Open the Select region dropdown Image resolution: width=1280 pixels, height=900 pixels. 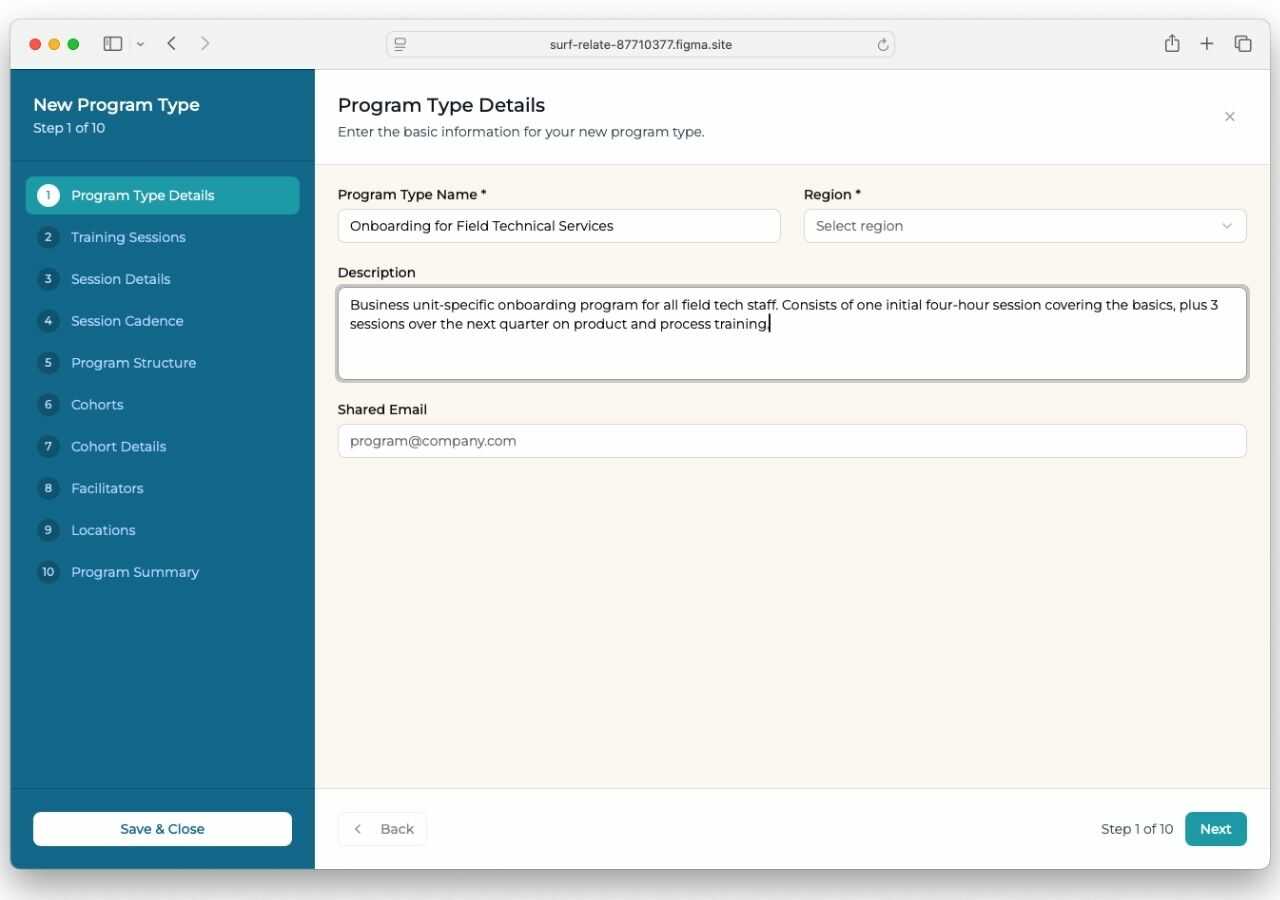point(1024,226)
